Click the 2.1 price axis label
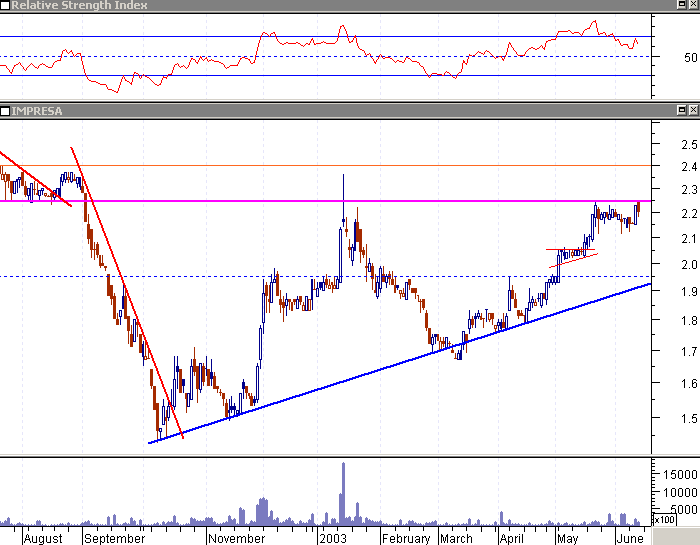The image size is (700, 545). [689, 239]
